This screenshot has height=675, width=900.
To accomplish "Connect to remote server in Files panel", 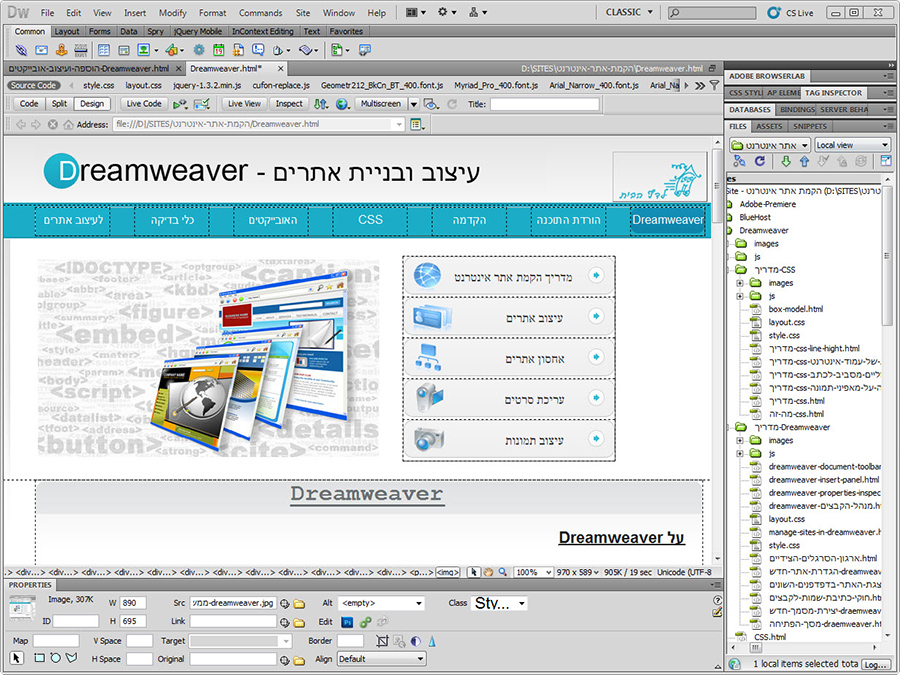I will click(x=739, y=161).
